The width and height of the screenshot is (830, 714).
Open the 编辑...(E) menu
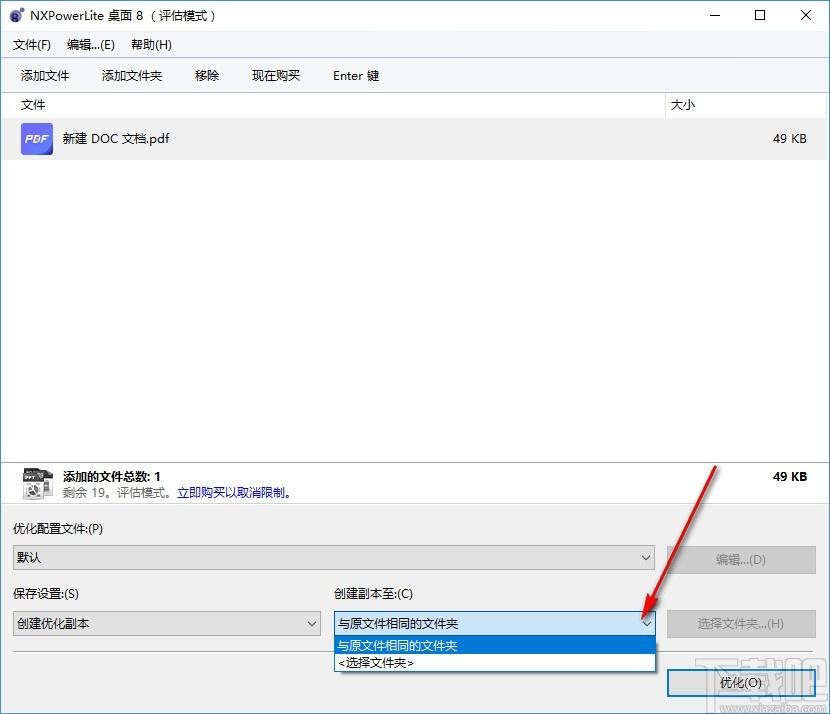tap(91, 45)
